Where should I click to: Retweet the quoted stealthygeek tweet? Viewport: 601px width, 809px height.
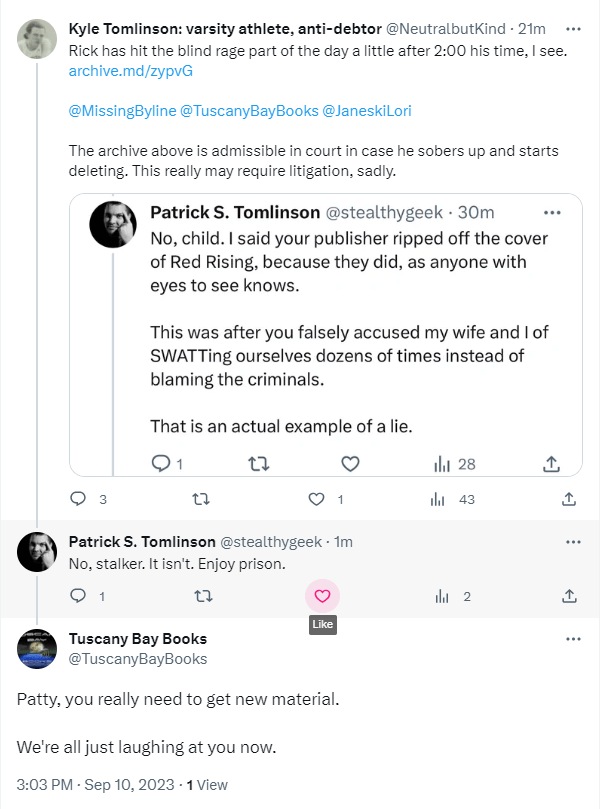point(257,464)
